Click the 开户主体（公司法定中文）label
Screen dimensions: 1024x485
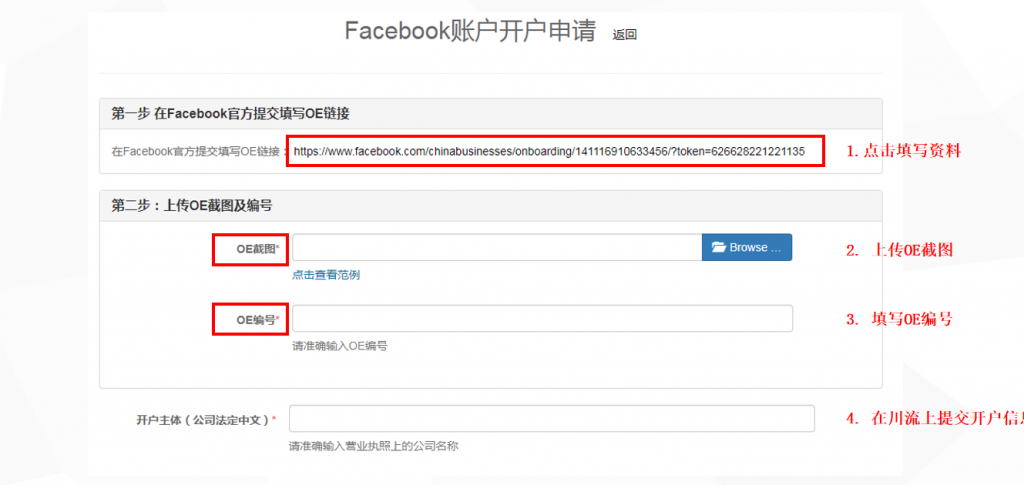coord(206,420)
